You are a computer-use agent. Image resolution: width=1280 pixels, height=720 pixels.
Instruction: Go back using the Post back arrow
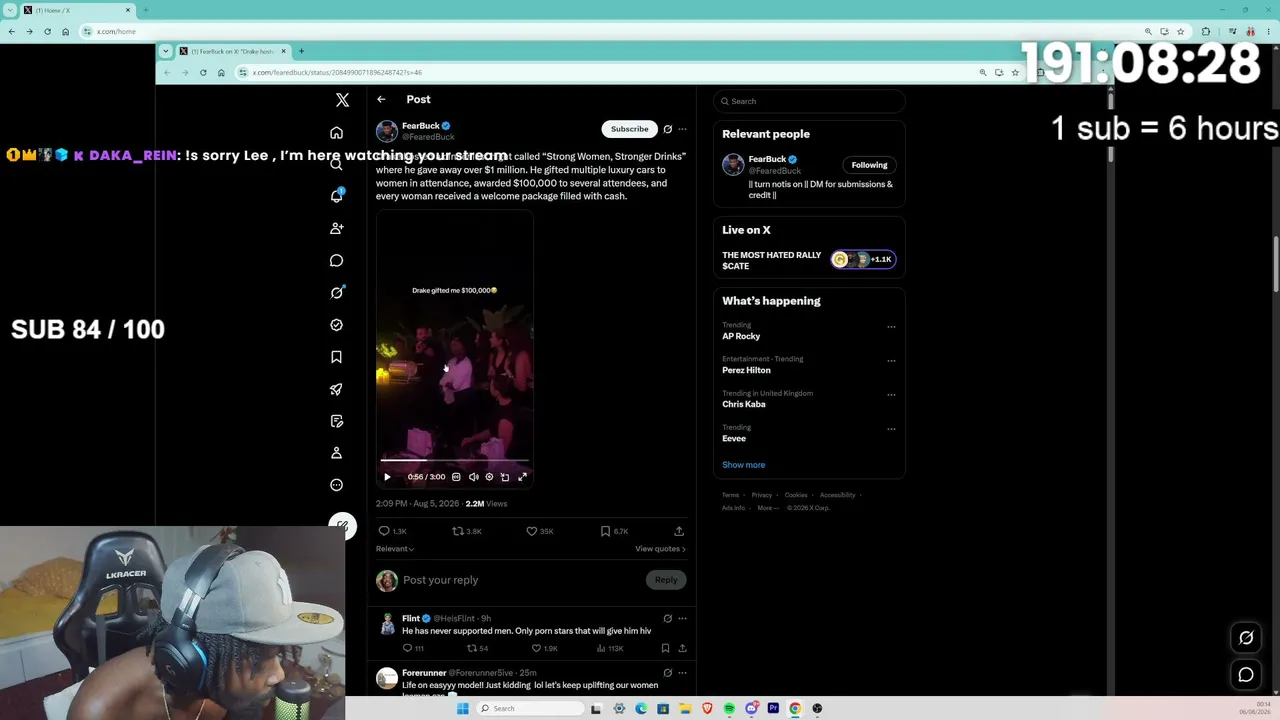tap(381, 99)
